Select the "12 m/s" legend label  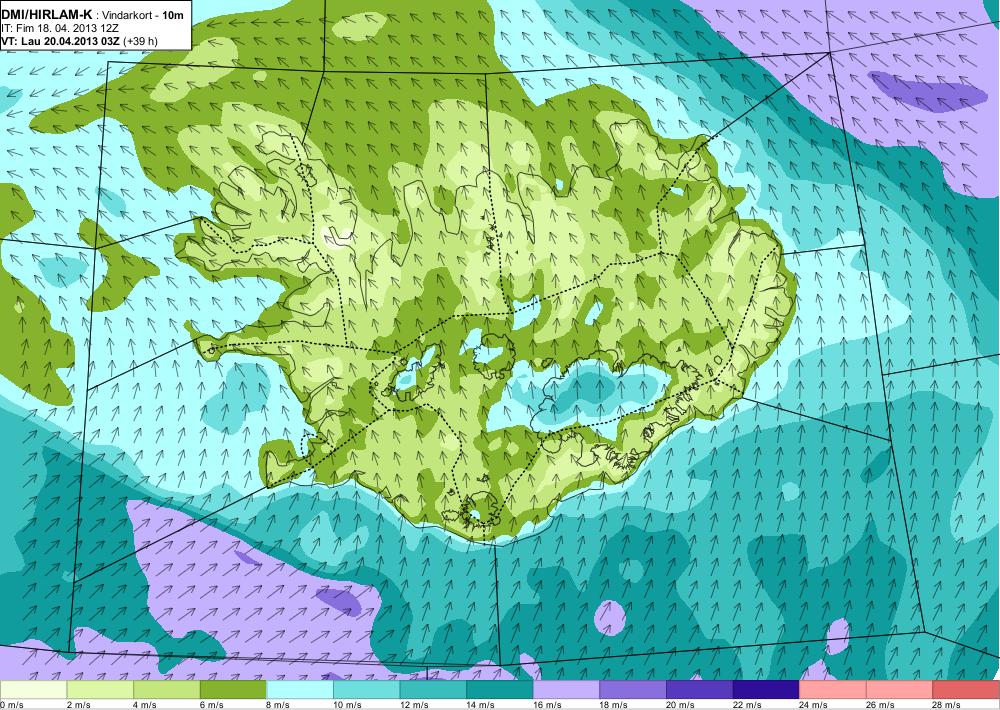(x=414, y=705)
